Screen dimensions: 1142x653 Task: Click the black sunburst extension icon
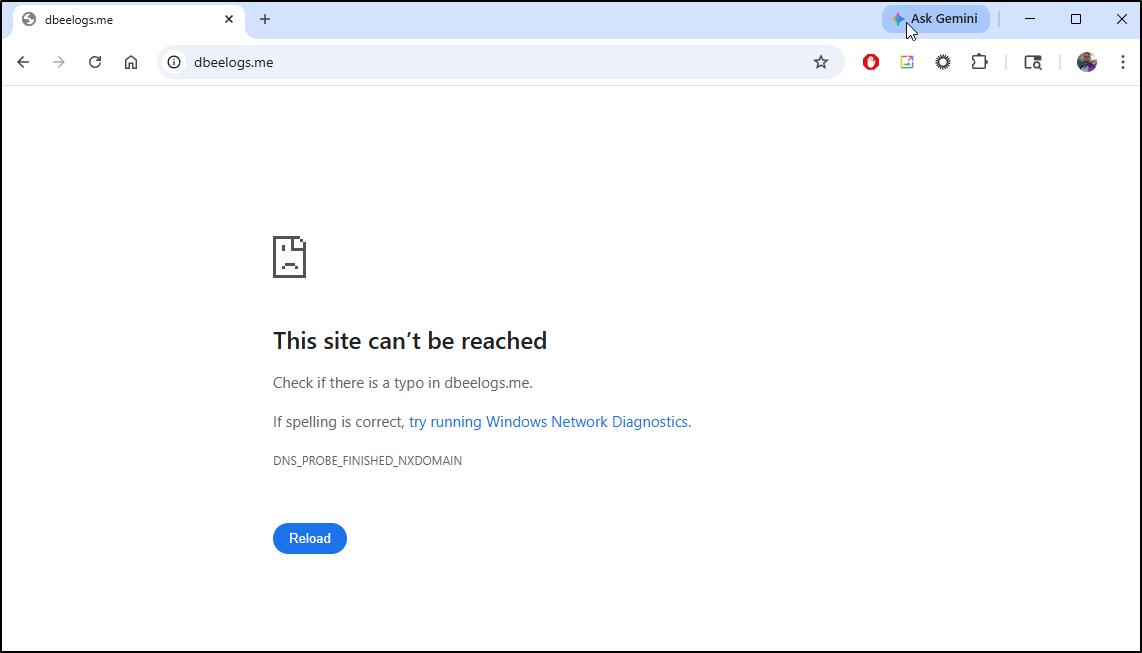point(943,62)
